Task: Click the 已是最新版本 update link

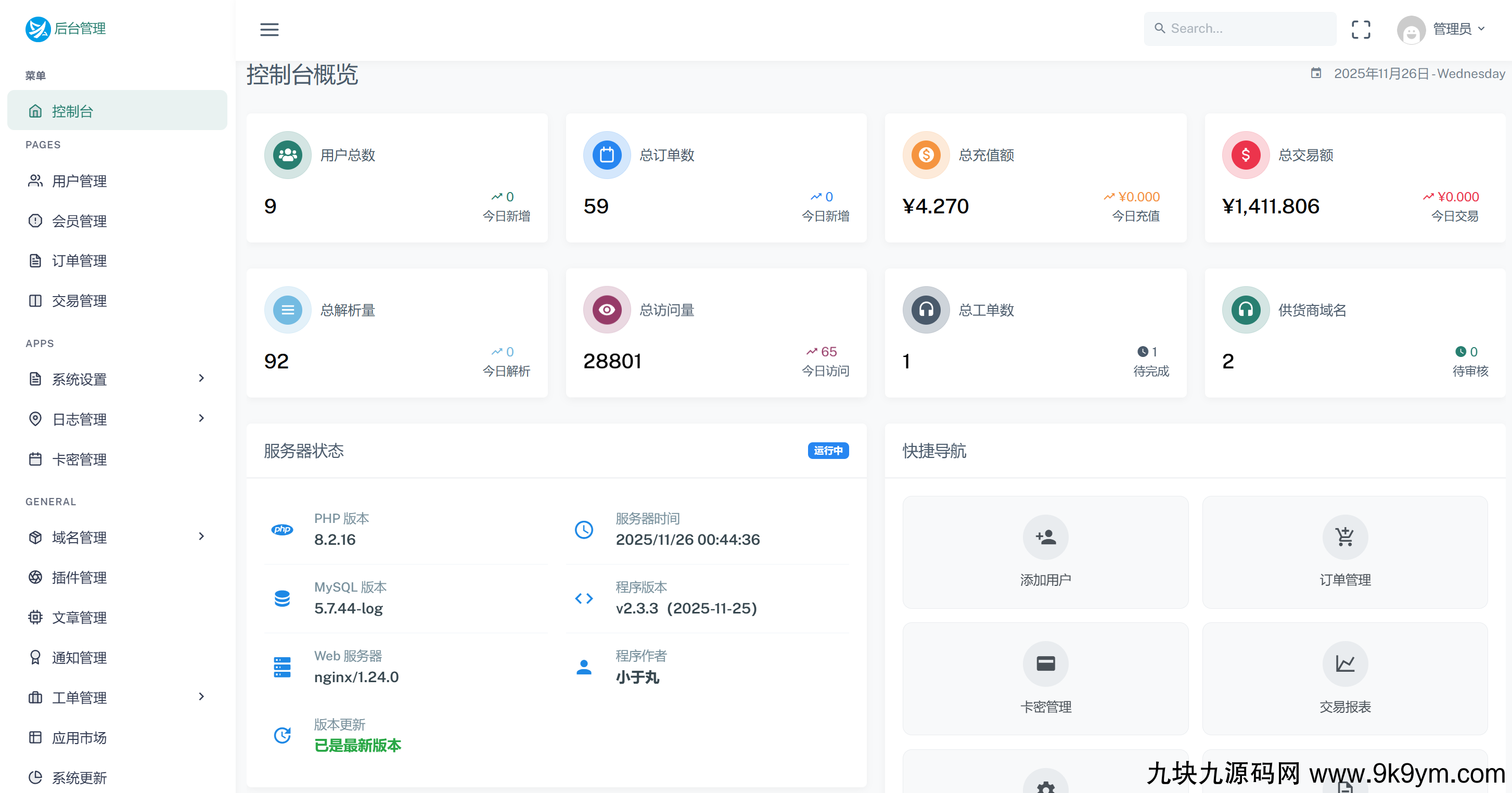Action: point(357,746)
